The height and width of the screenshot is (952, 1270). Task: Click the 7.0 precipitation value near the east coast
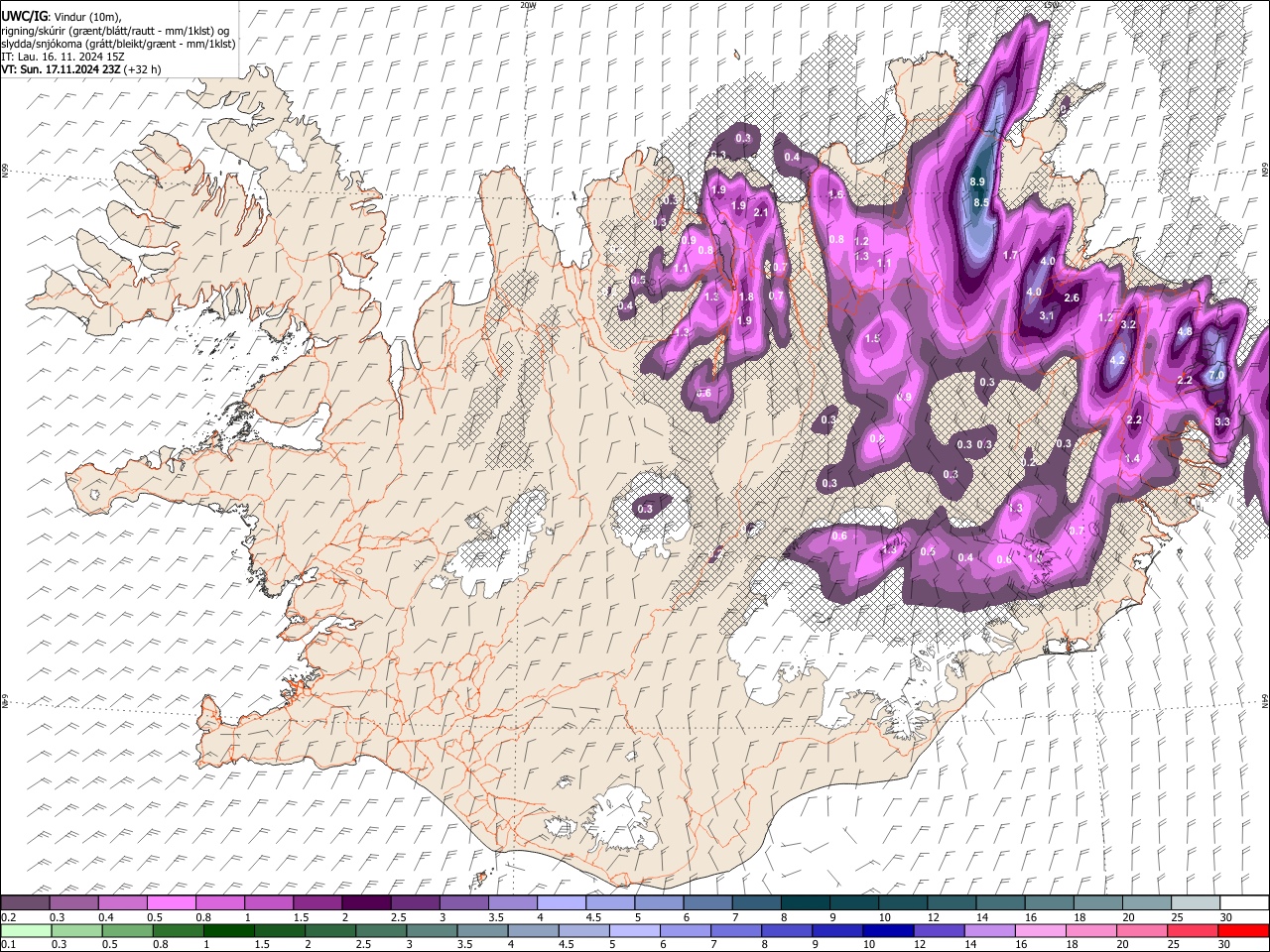pyautogui.click(x=1216, y=375)
